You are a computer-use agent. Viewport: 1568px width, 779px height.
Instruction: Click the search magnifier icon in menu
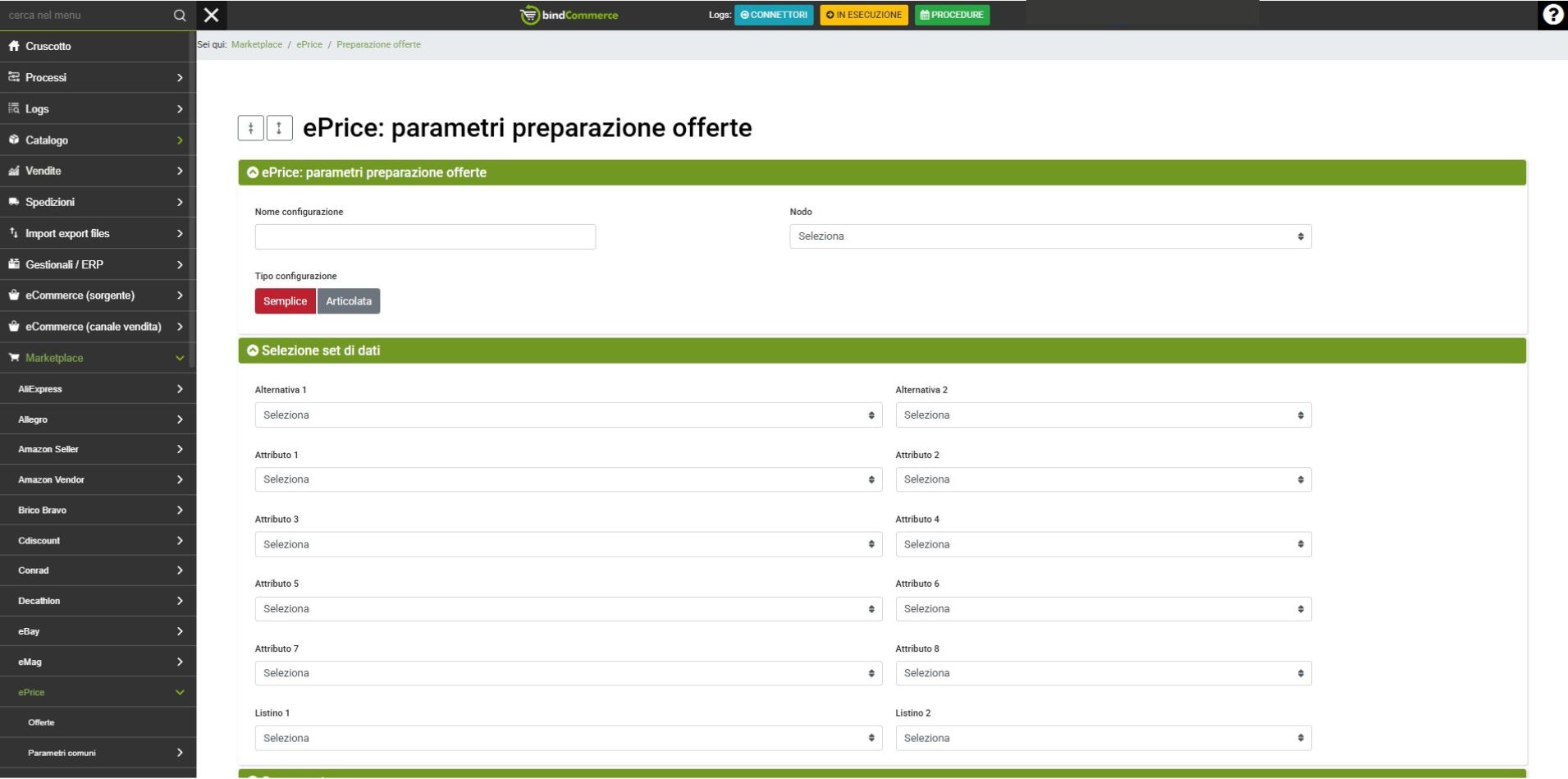point(180,16)
